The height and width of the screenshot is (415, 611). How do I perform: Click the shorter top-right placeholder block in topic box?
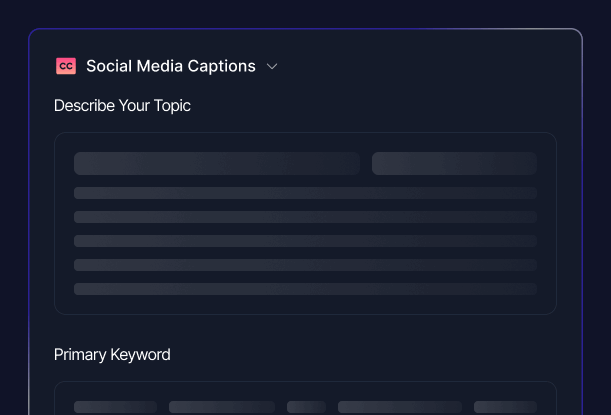tap(454, 163)
